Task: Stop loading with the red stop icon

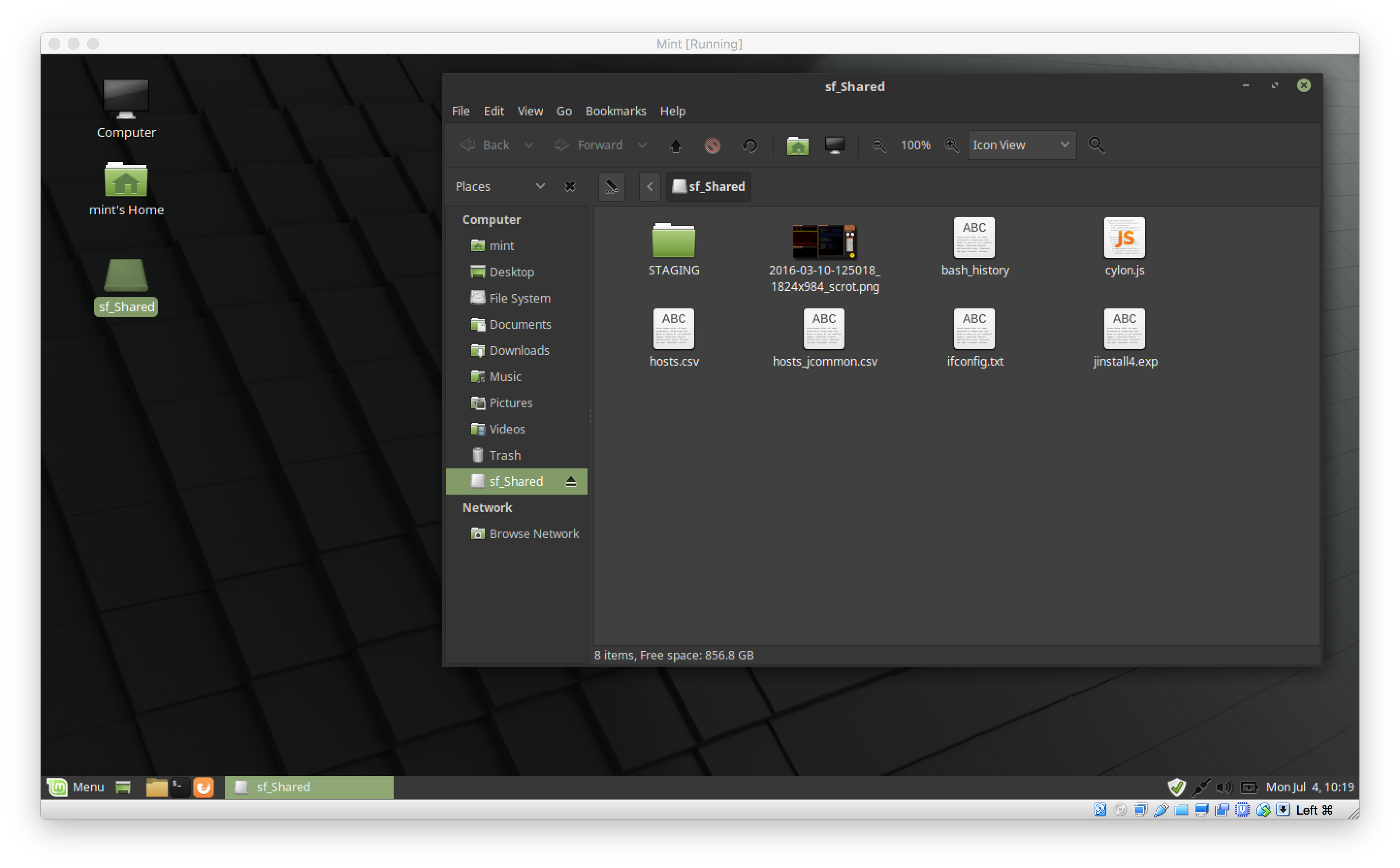Action: point(712,145)
